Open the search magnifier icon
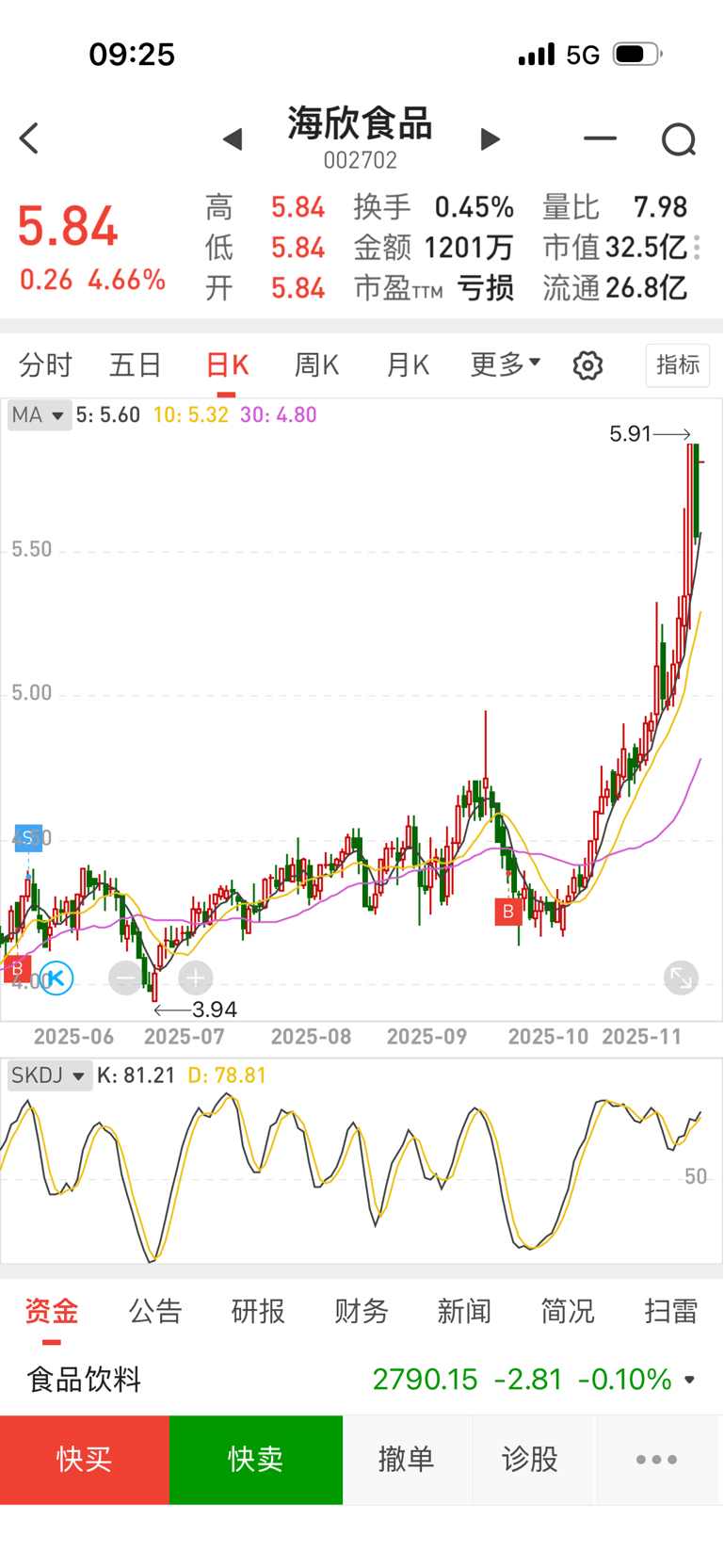 [679, 140]
